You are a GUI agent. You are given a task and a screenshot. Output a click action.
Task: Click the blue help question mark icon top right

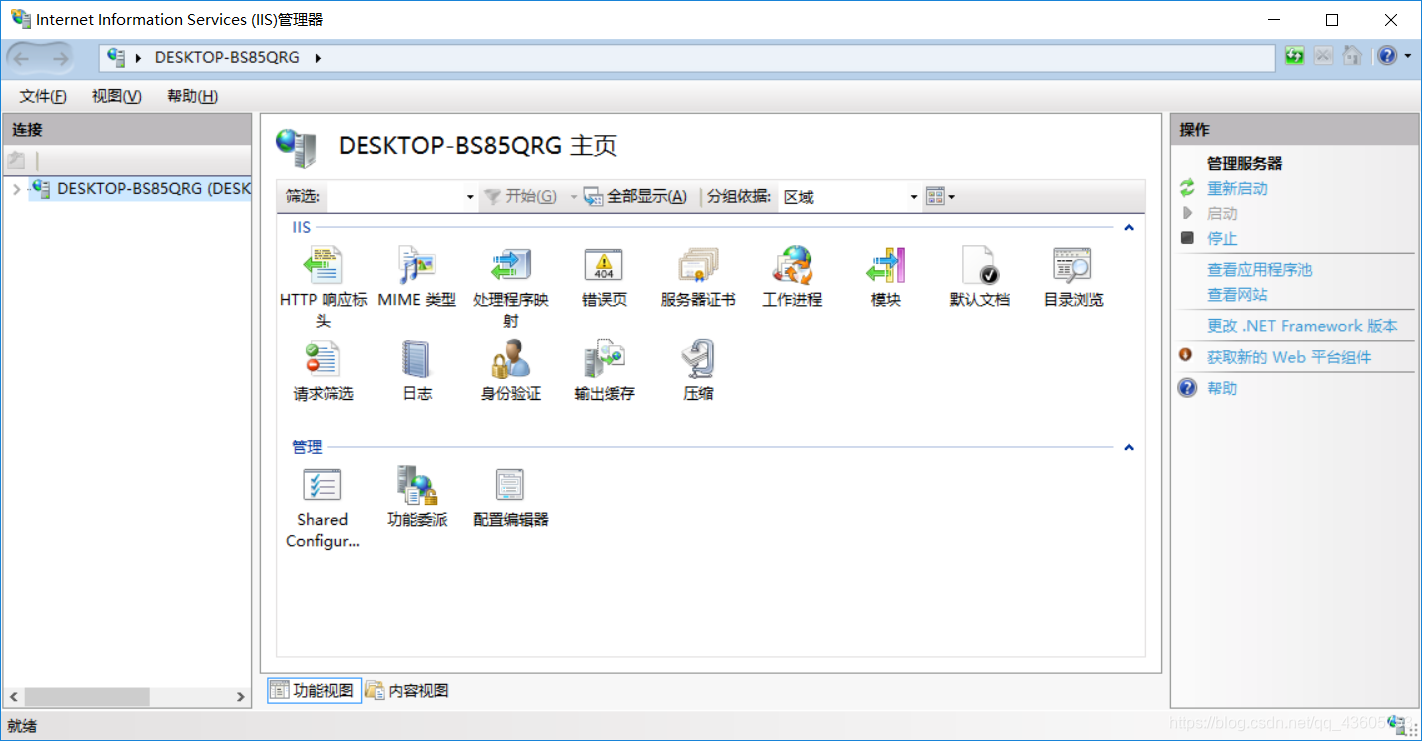point(1386,56)
